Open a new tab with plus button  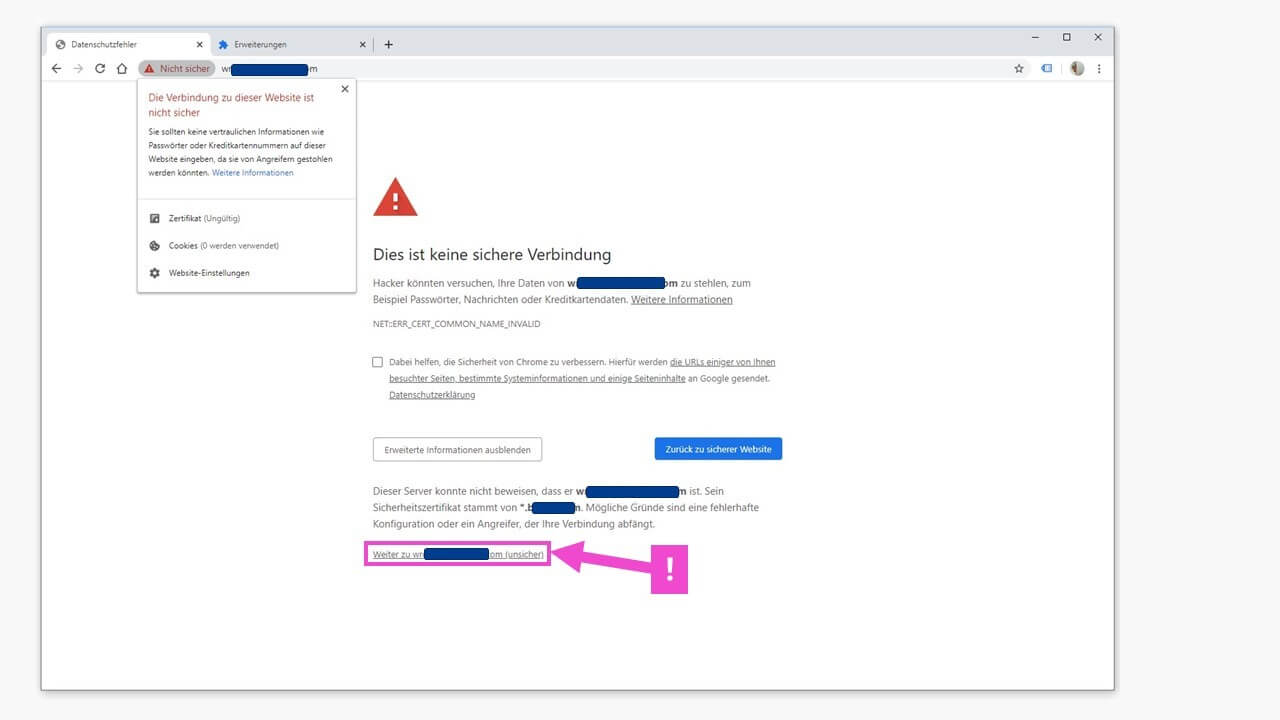click(389, 44)
